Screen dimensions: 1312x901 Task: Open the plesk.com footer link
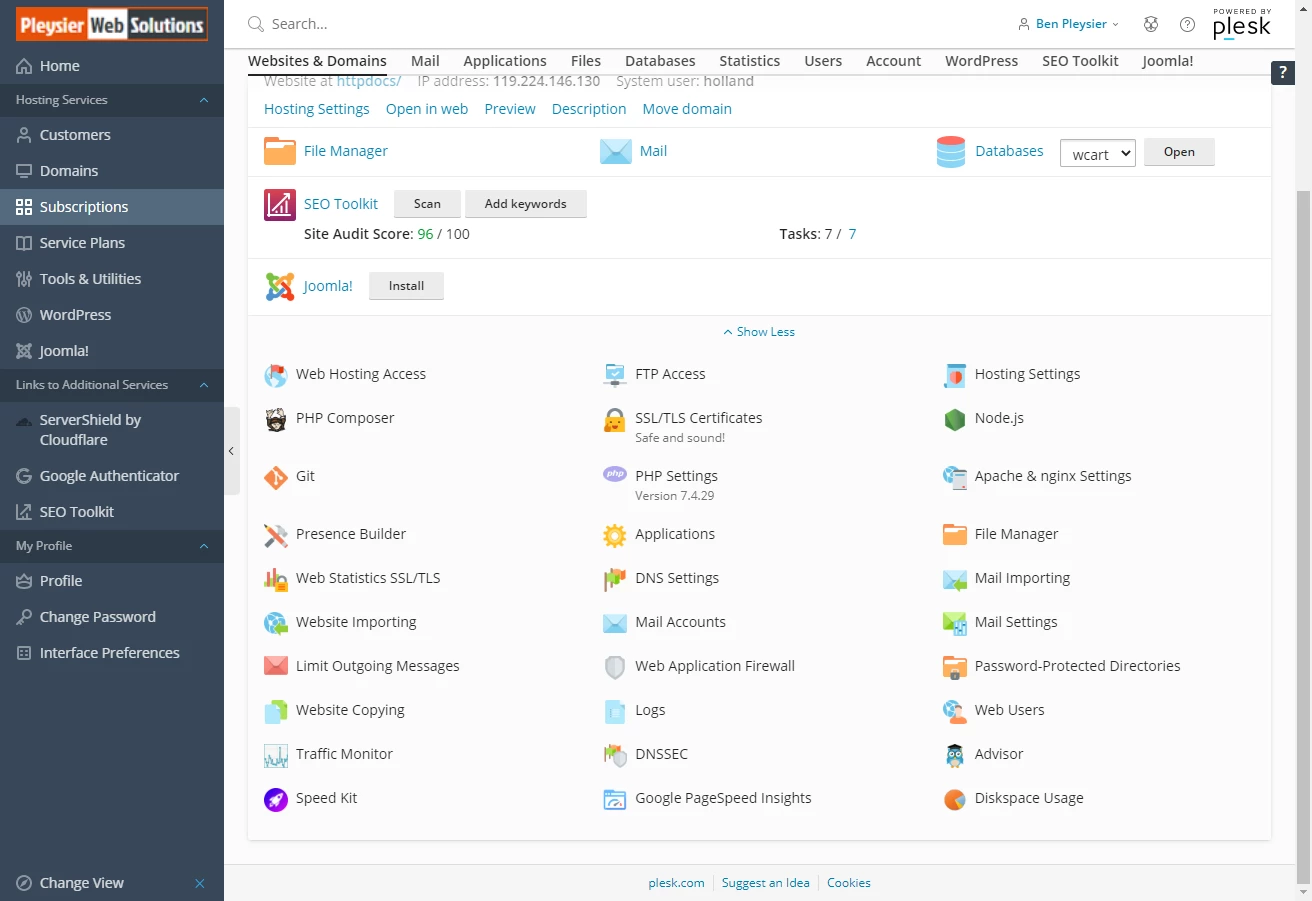coord(677,883)
